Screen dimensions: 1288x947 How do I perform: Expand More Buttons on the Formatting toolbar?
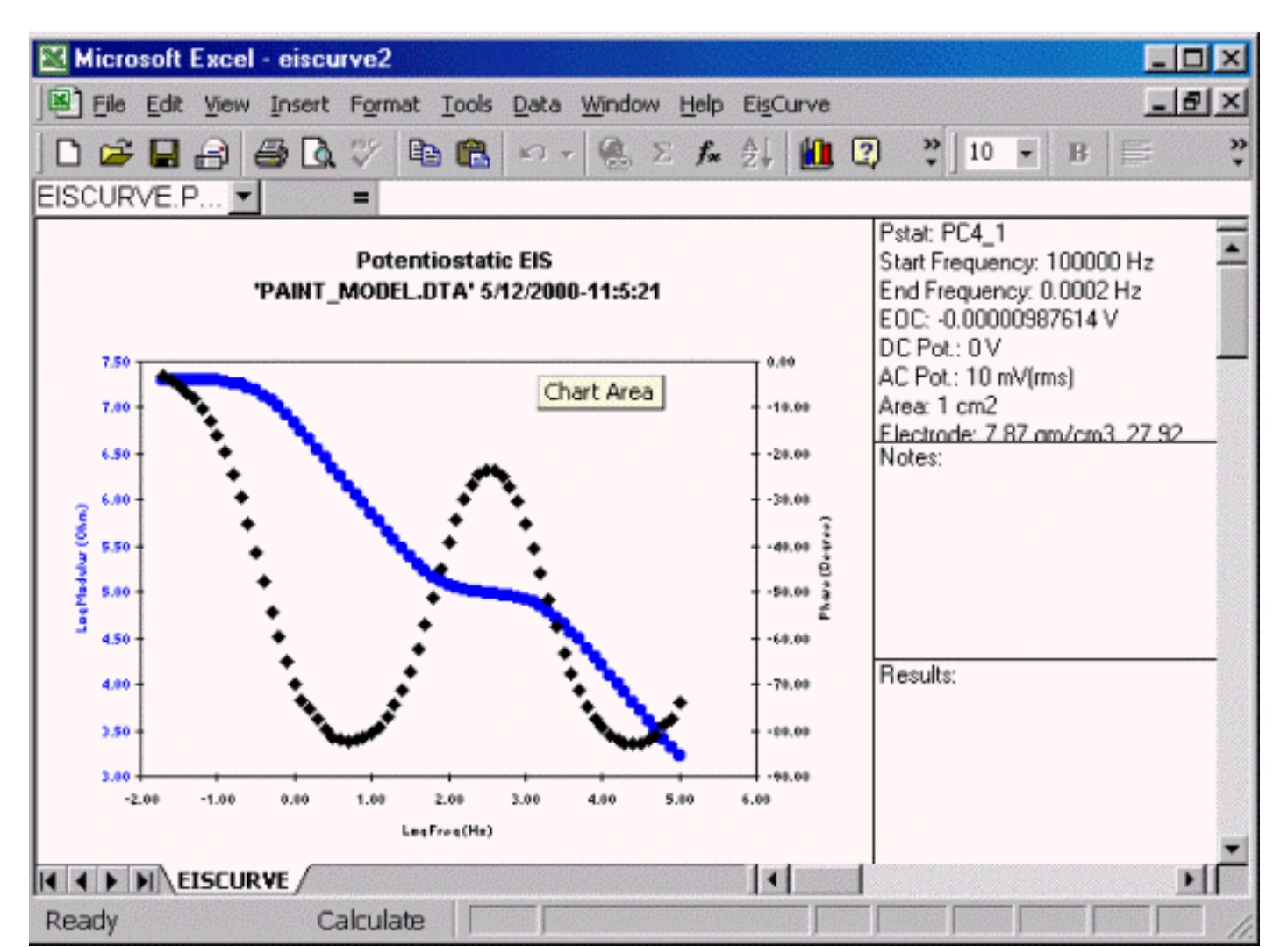coord(1237,154)
